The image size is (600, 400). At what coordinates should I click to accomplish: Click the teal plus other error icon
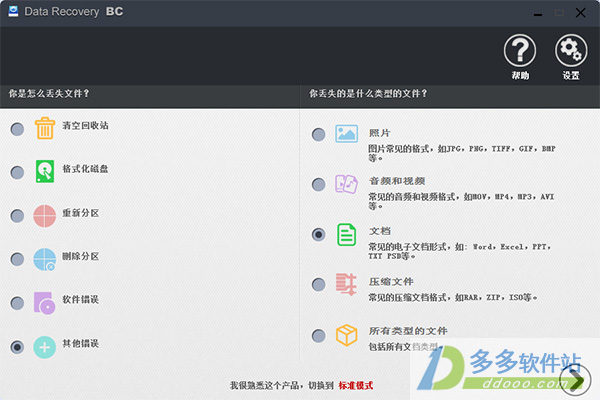(44, 347)
